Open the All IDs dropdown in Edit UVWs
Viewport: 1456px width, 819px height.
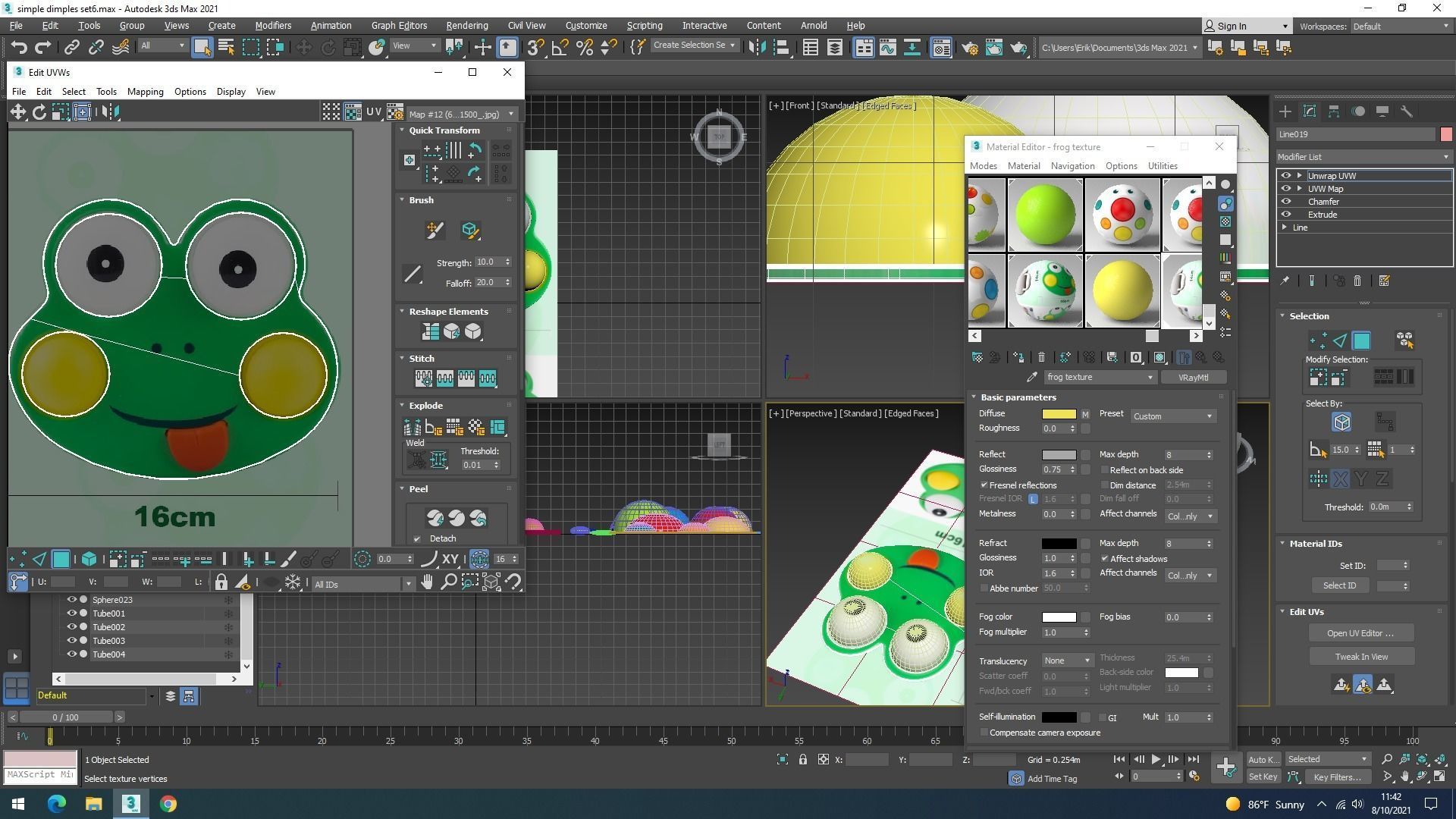coord(362,584)
